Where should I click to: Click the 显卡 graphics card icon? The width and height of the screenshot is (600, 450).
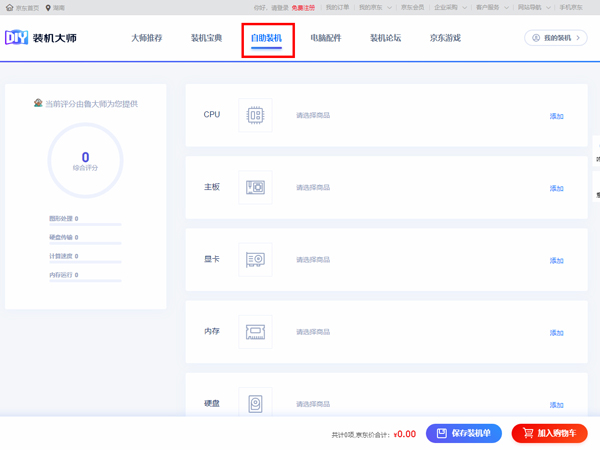pos(255,260)
